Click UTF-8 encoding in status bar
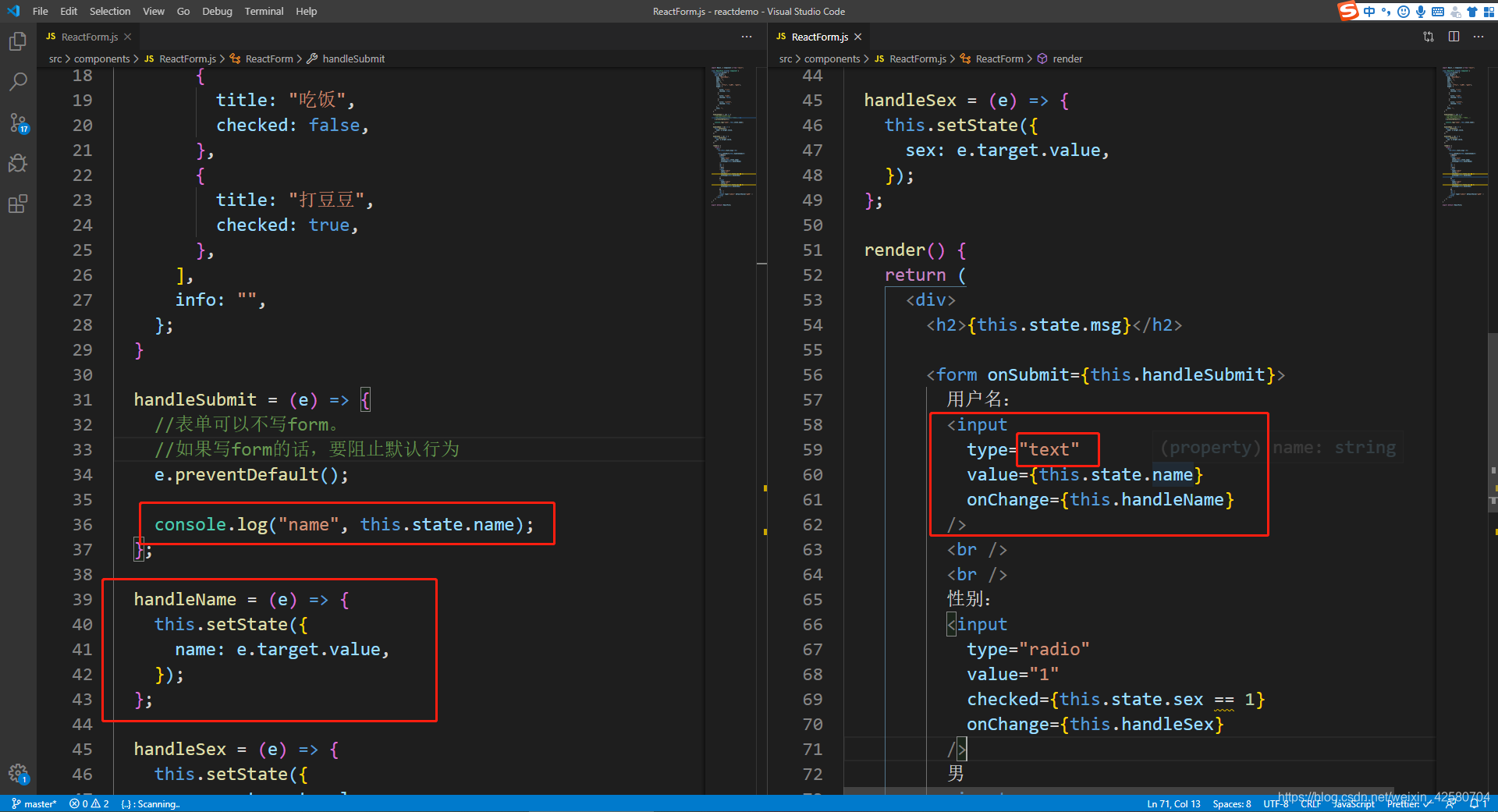The height and width of the screenshot is (812, 1498). 1276,803
